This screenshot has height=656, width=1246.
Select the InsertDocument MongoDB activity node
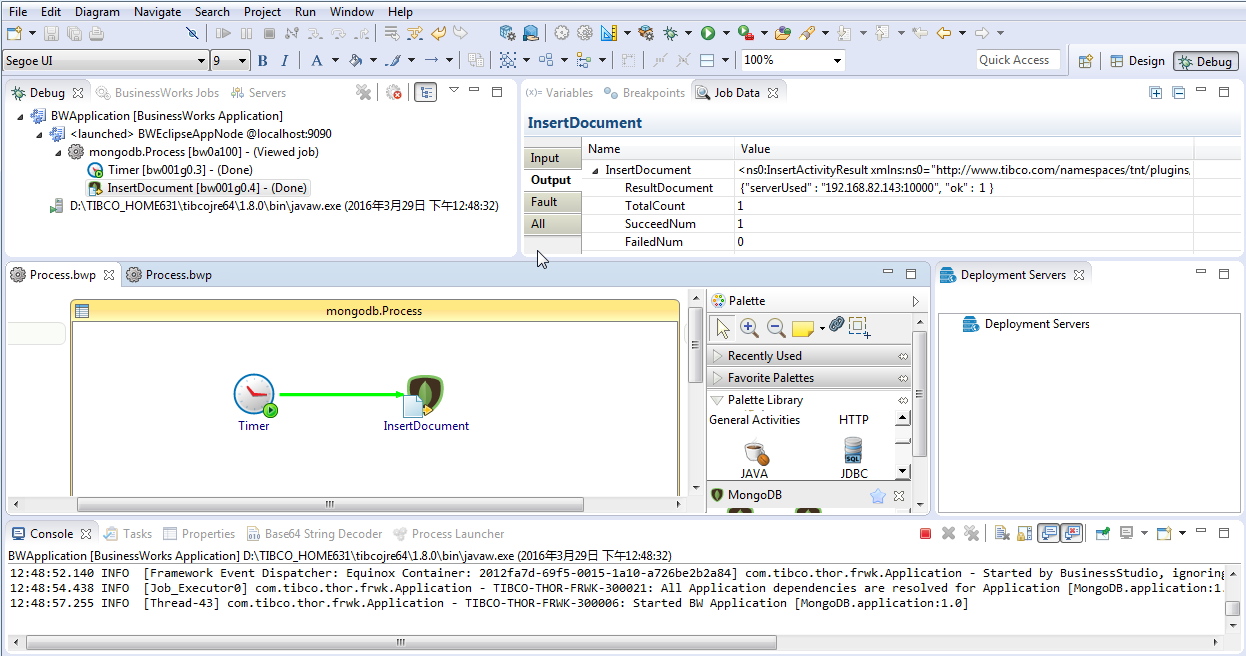pos(425,397)
